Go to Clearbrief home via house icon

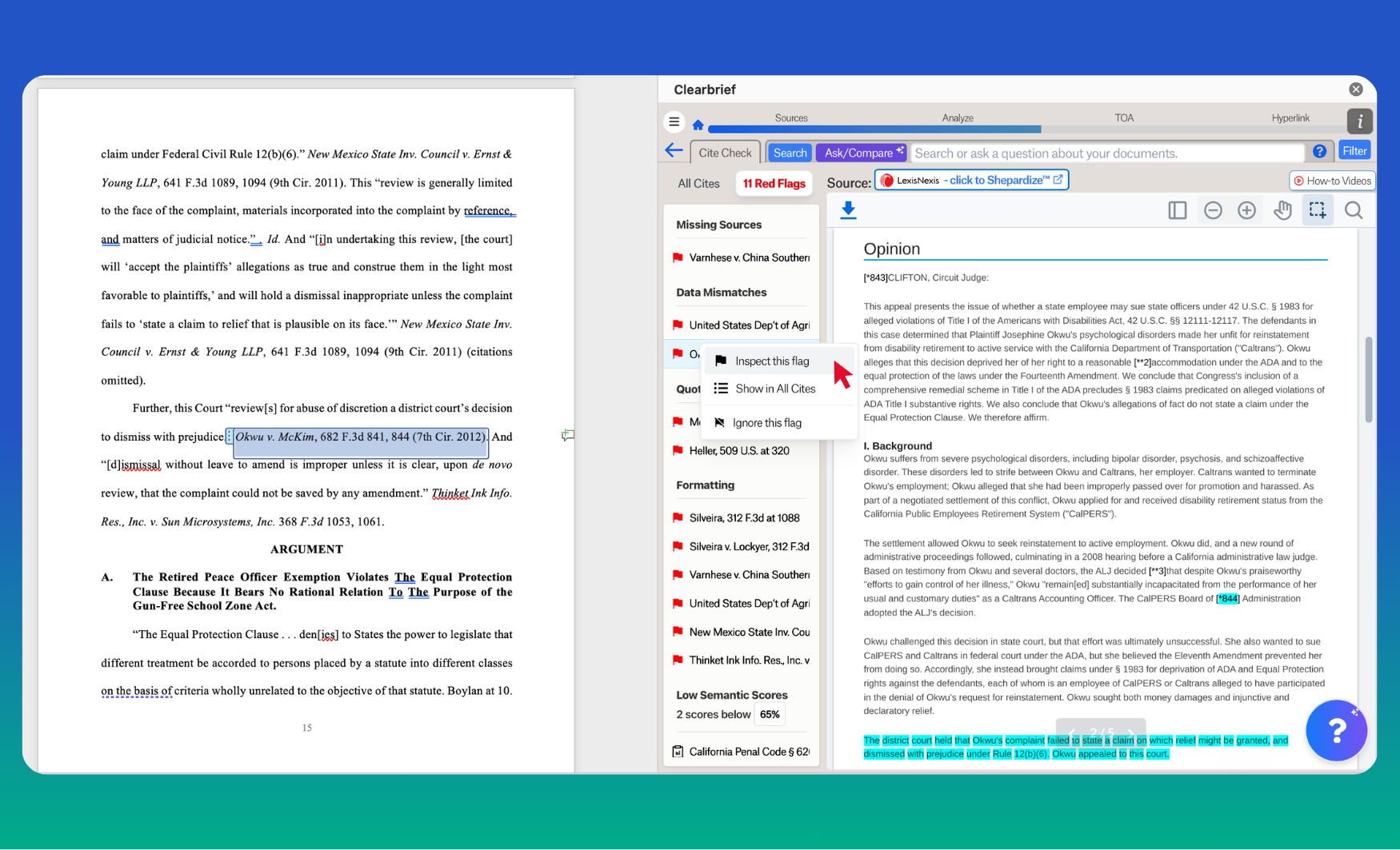[698, 125]
